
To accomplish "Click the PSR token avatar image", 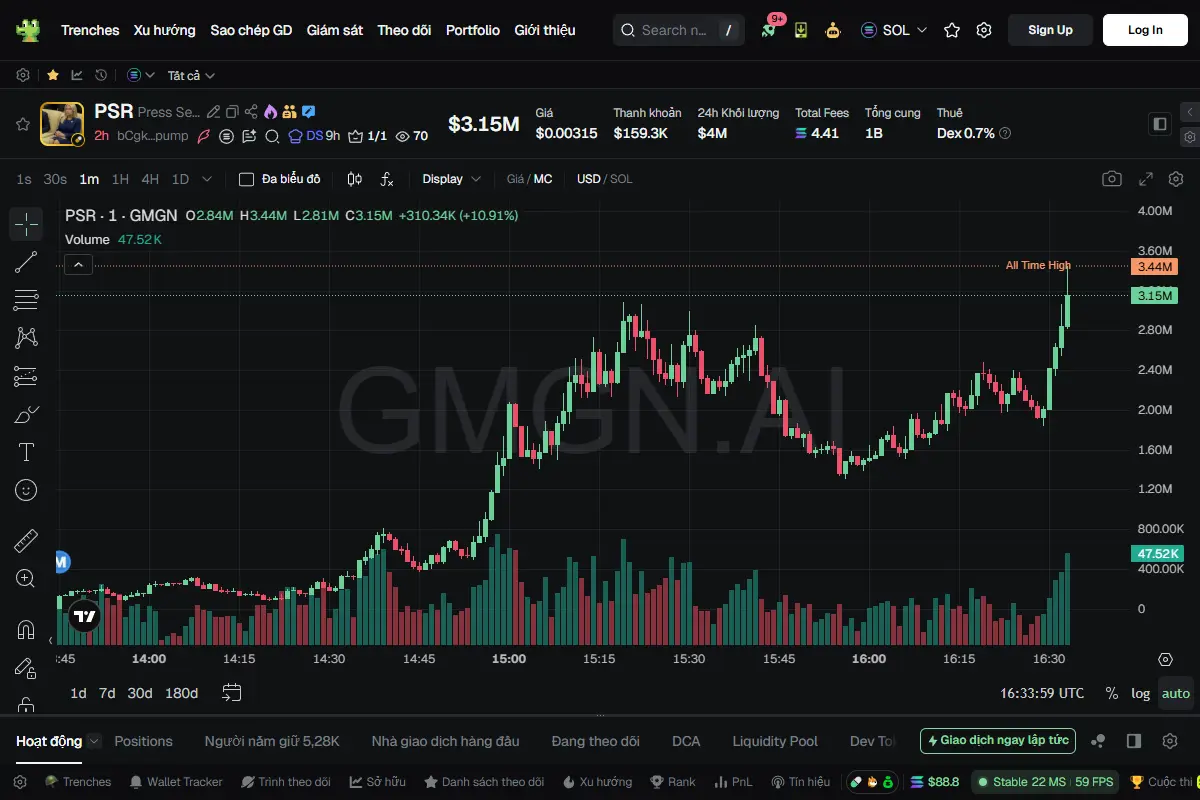I will [62, 124].
